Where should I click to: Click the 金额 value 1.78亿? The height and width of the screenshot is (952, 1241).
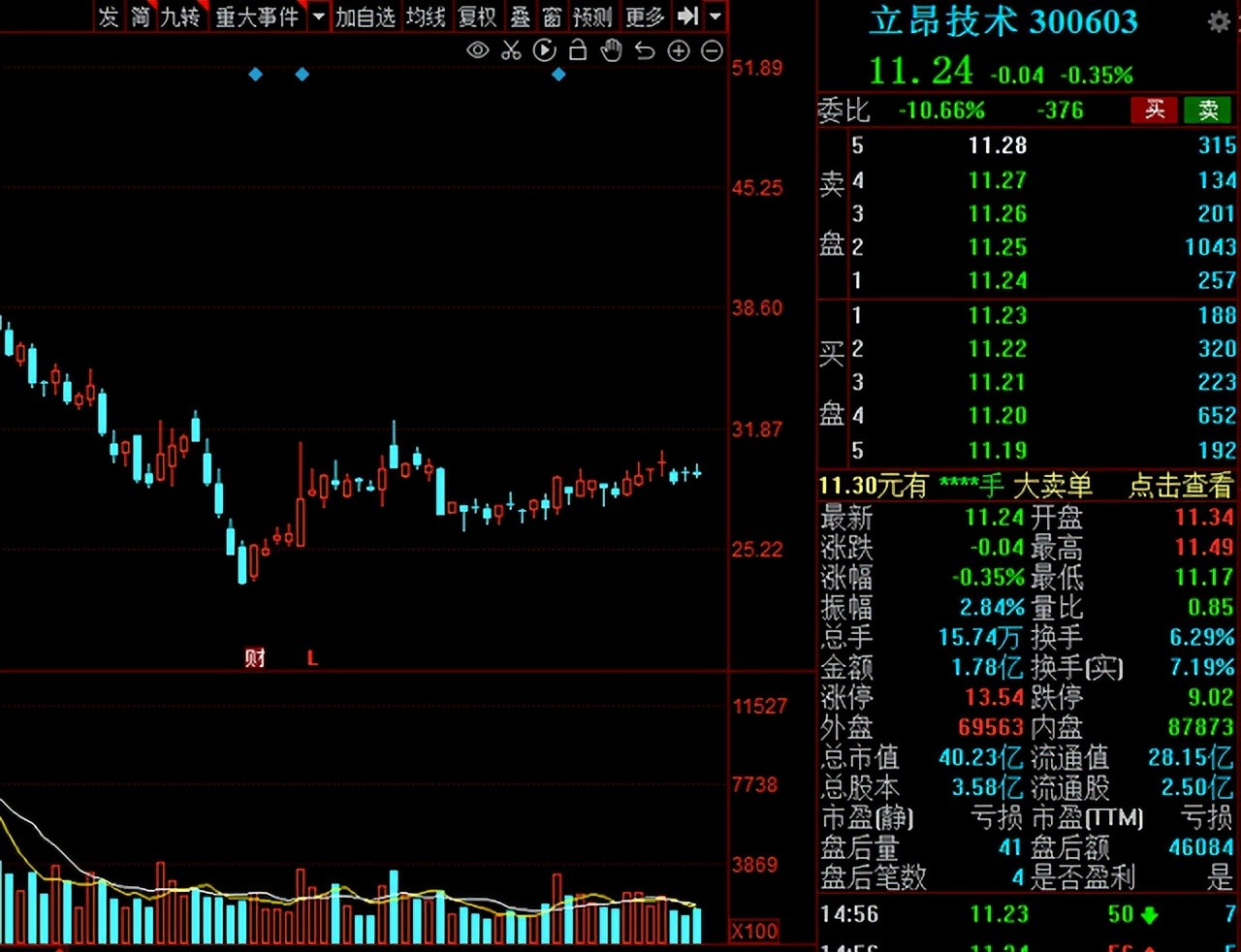pos(987,667)
